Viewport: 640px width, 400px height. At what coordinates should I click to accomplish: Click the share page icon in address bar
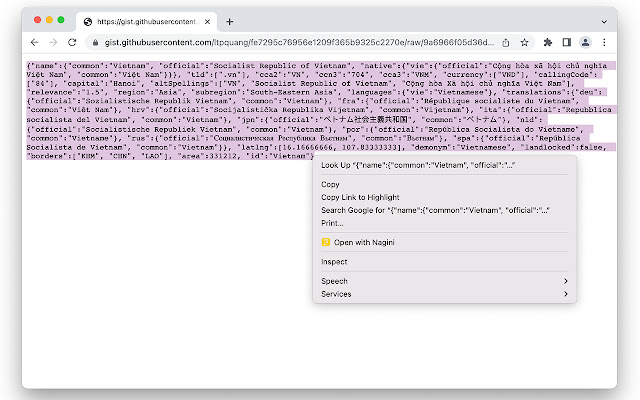(x=507, y=43)
